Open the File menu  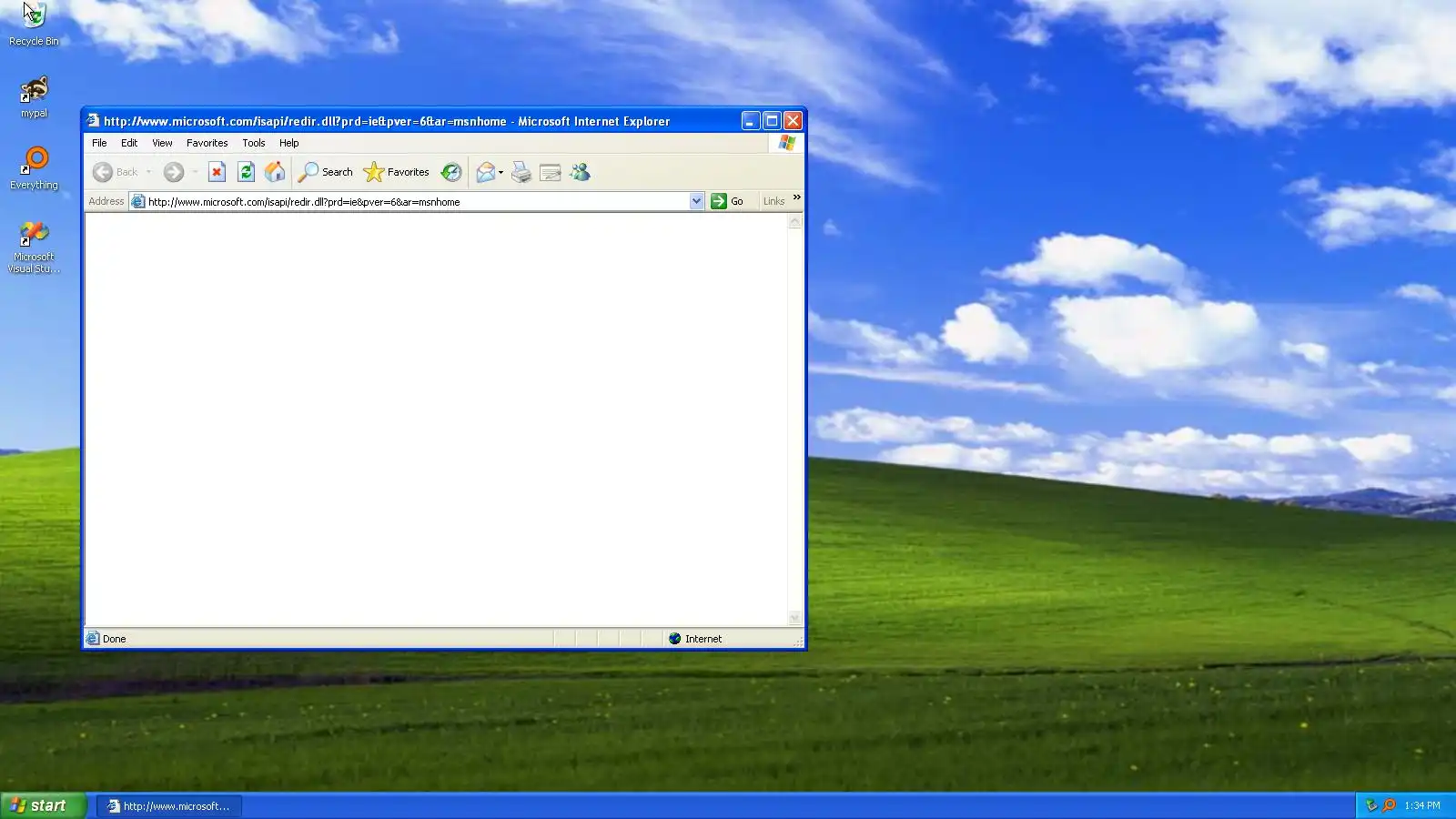(99, 143)
